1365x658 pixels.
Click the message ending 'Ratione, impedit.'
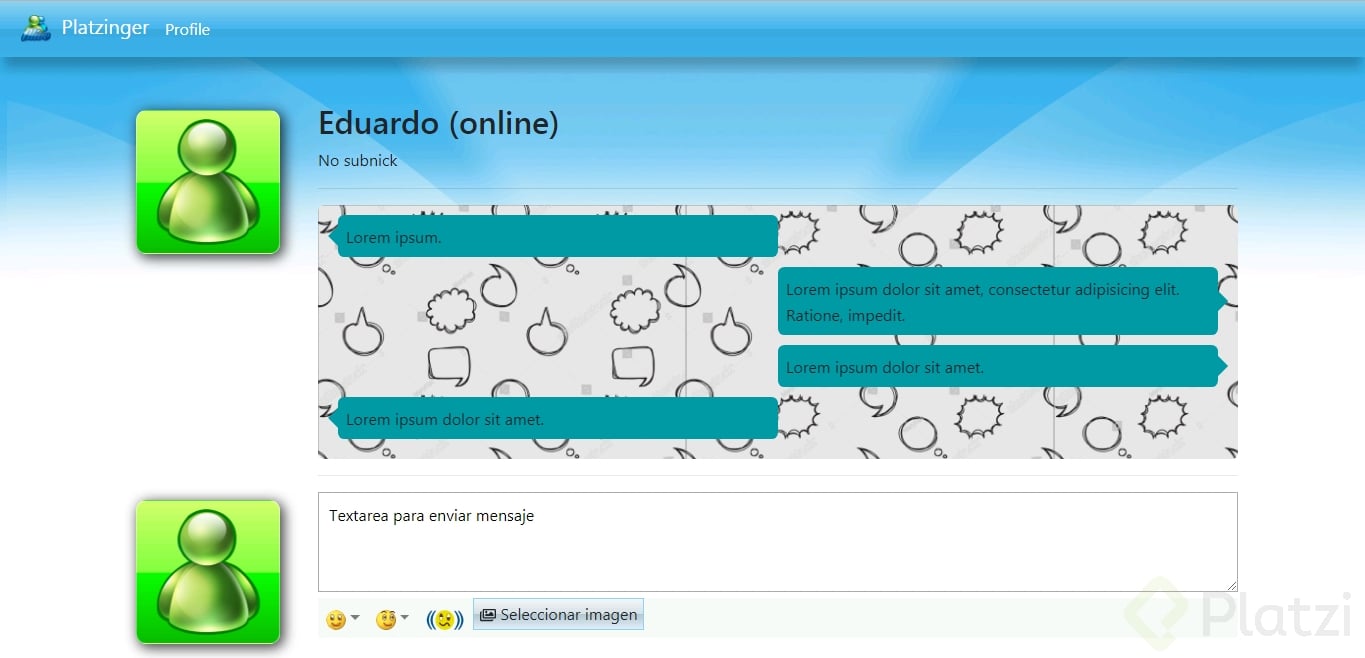pos(1002,301)
